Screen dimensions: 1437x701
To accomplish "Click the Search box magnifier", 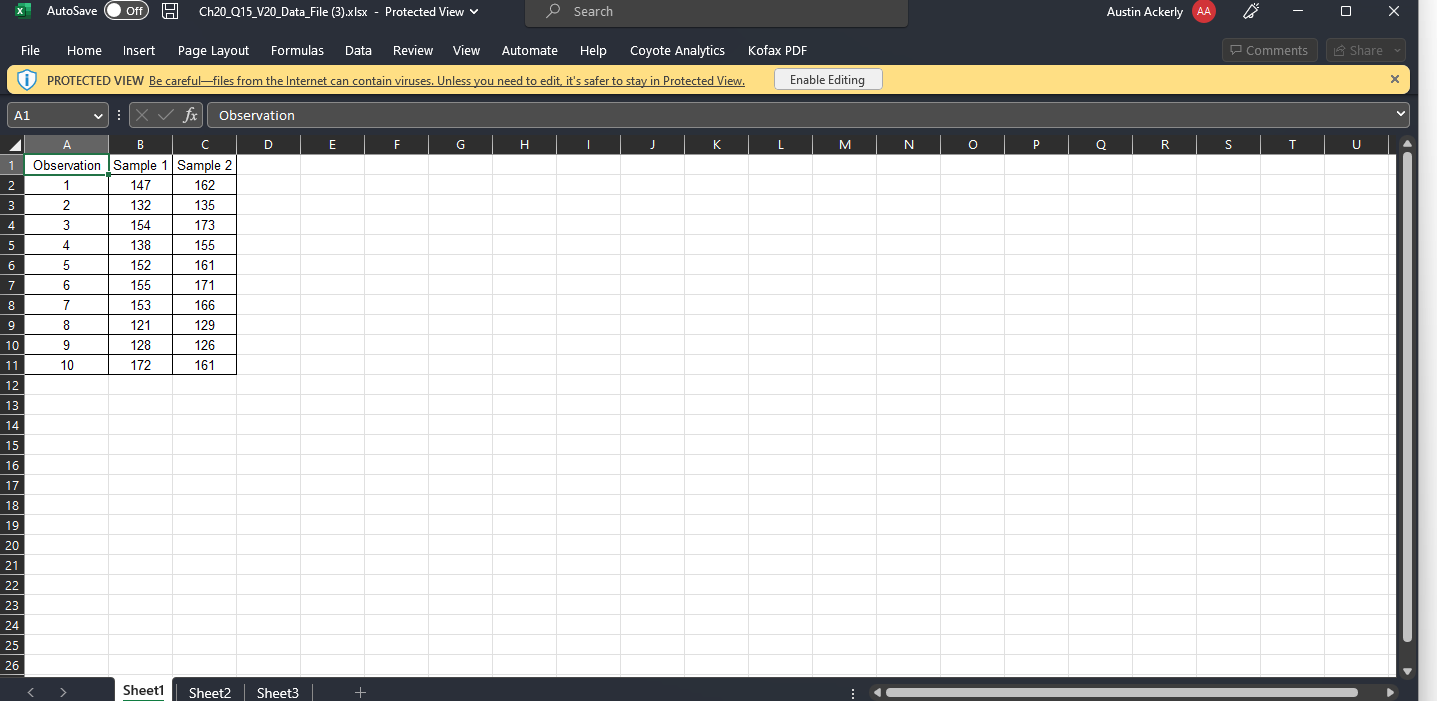I will (x=554, y=11).
